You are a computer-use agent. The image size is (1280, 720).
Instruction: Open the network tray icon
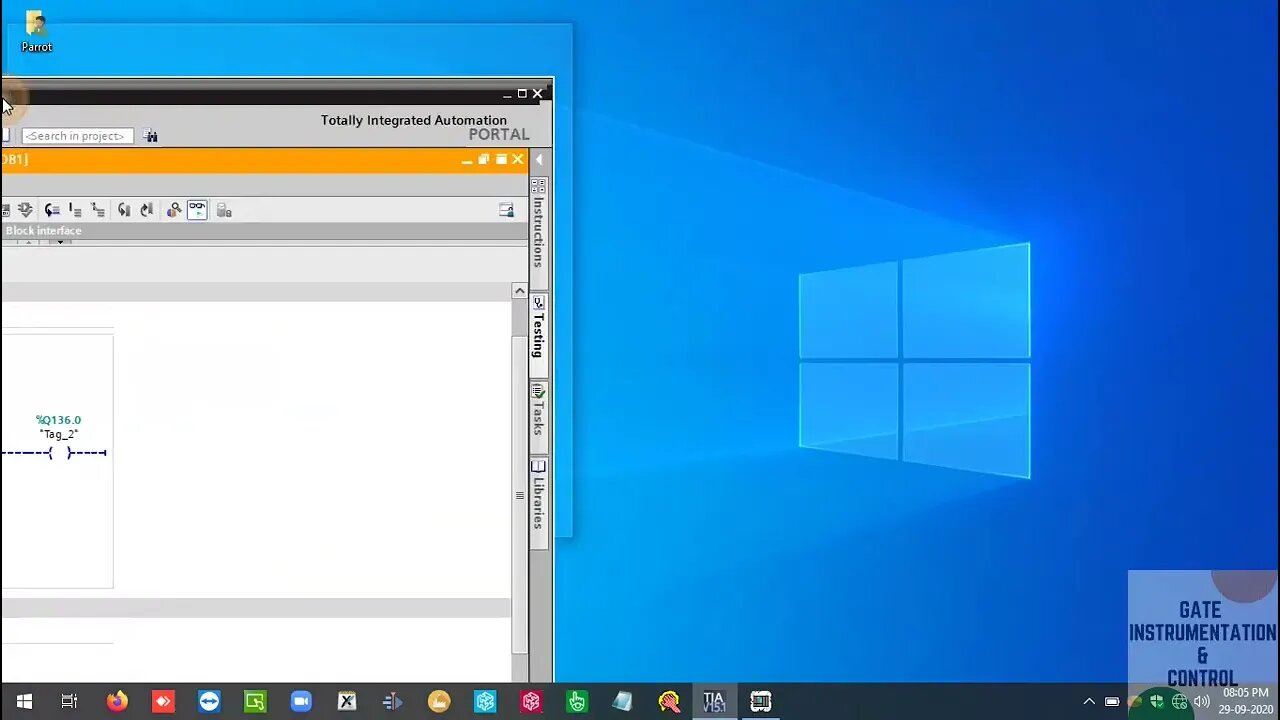click(1180, 702)
